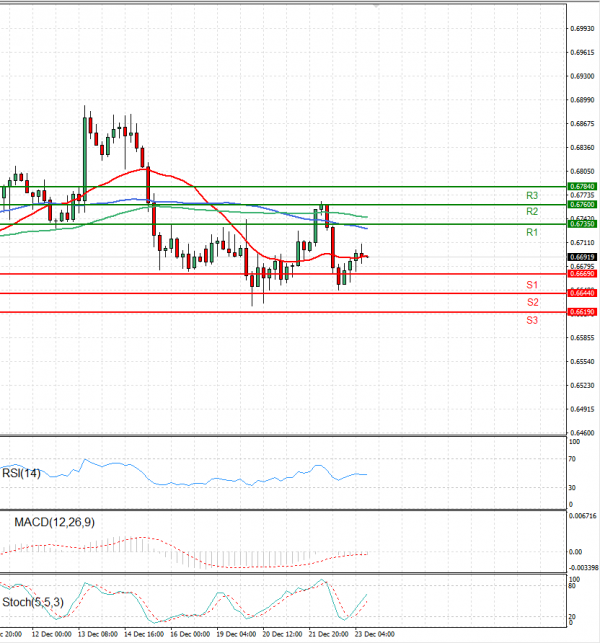Click the Stoch(5,5,3) indicator label

coord(33,602)
